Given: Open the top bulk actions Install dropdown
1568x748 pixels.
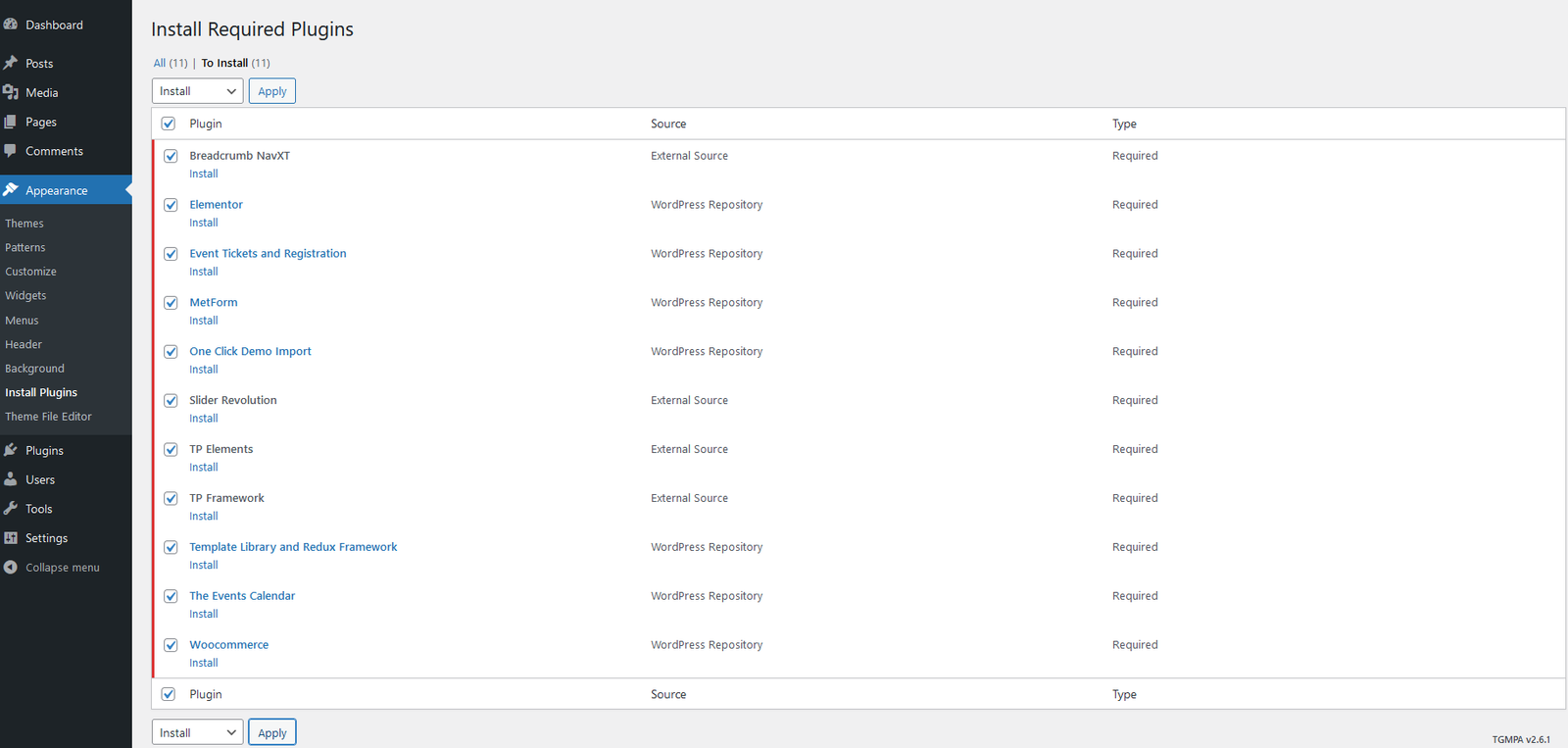Looking at the screenshot, I should click(197, 91).
